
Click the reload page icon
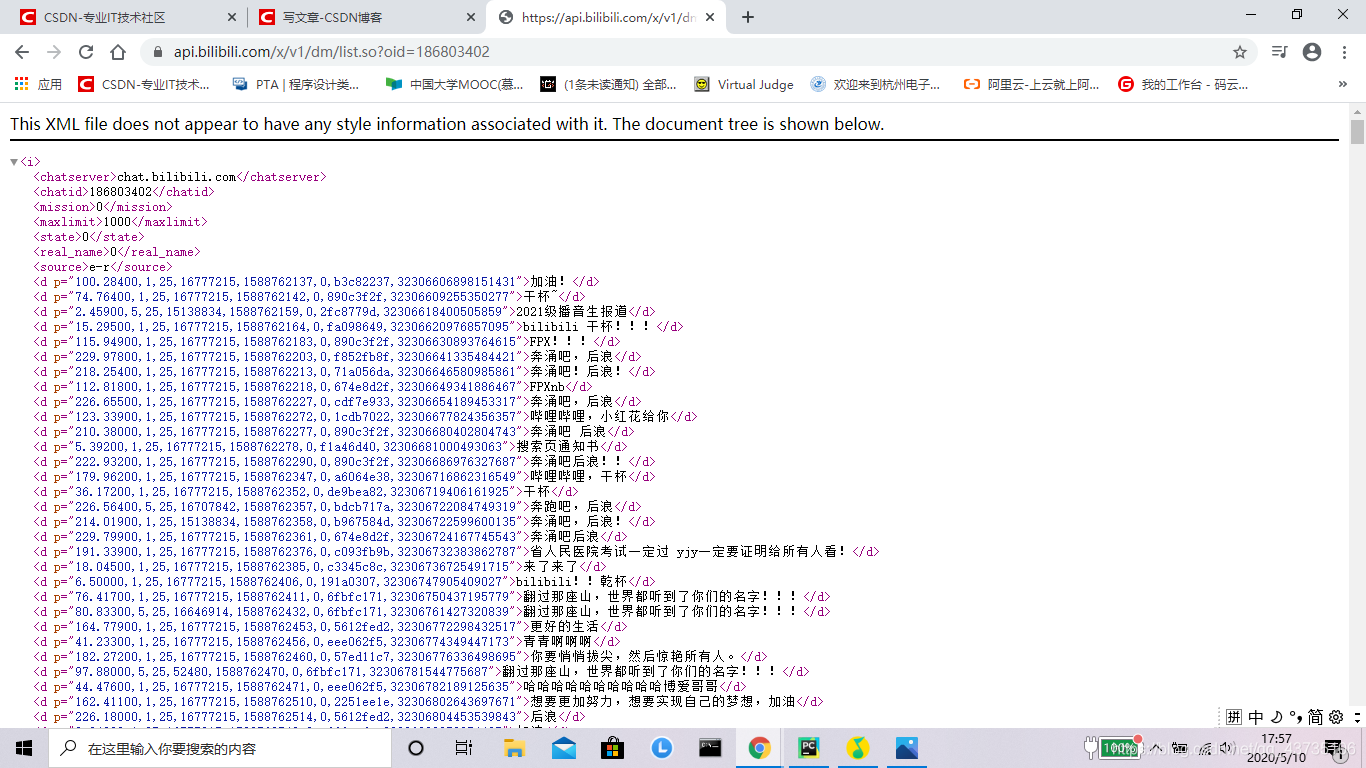pos(88,50)
